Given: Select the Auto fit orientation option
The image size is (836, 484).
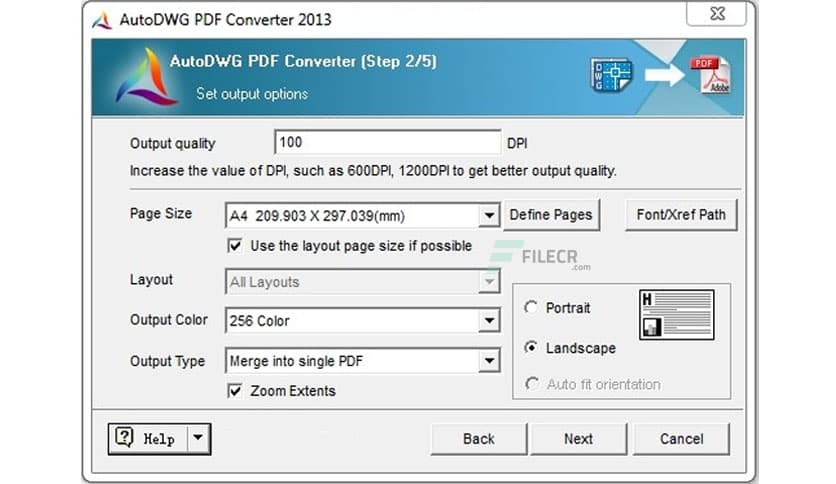Looking at the screenshot, I should (x=532, y=384).
